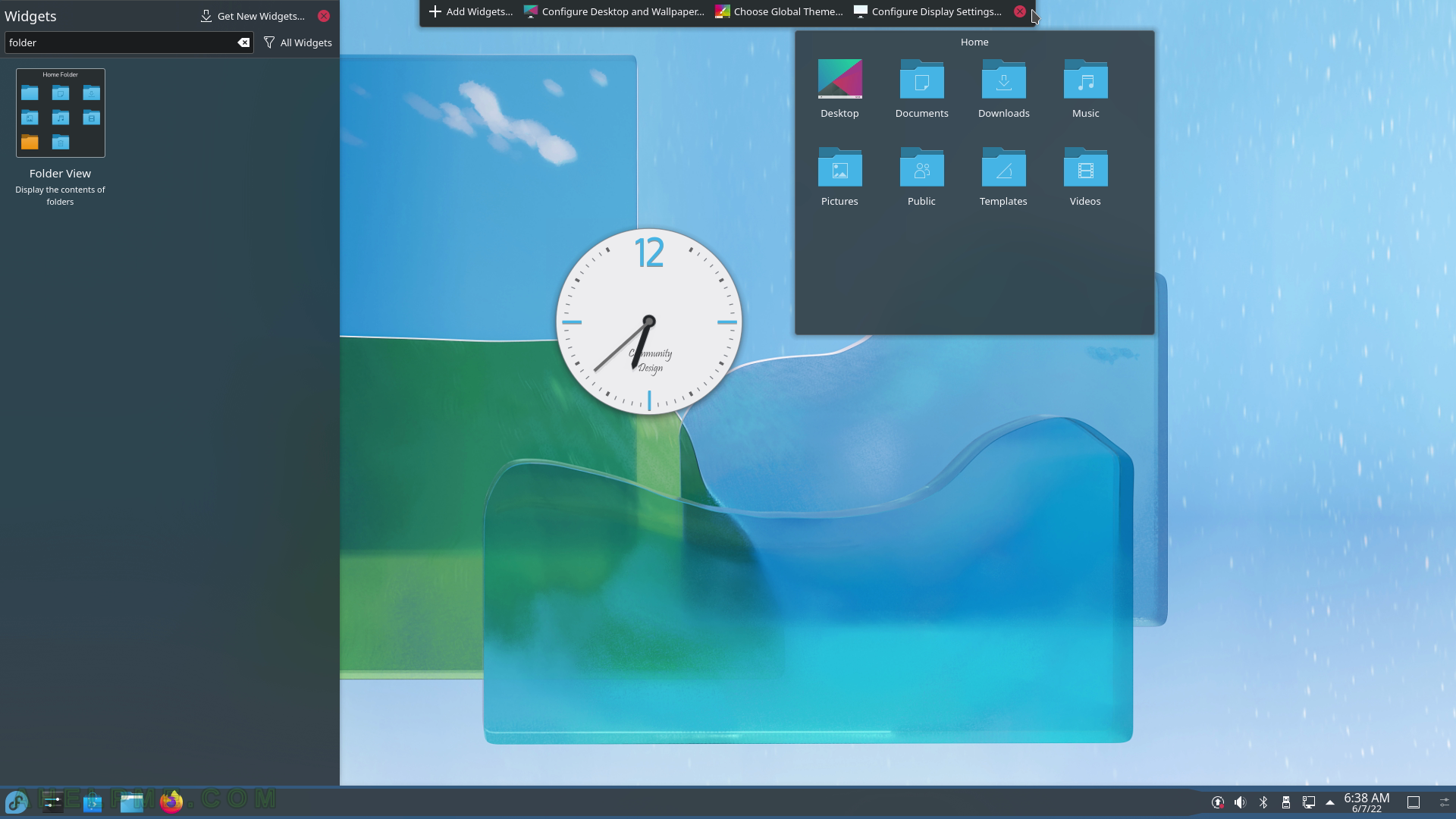Open Dolphin file manager from taskbar

click(132, 802)
